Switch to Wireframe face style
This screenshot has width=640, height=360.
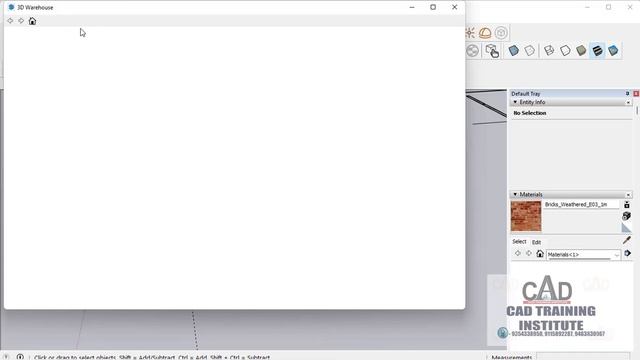[549, 51]
